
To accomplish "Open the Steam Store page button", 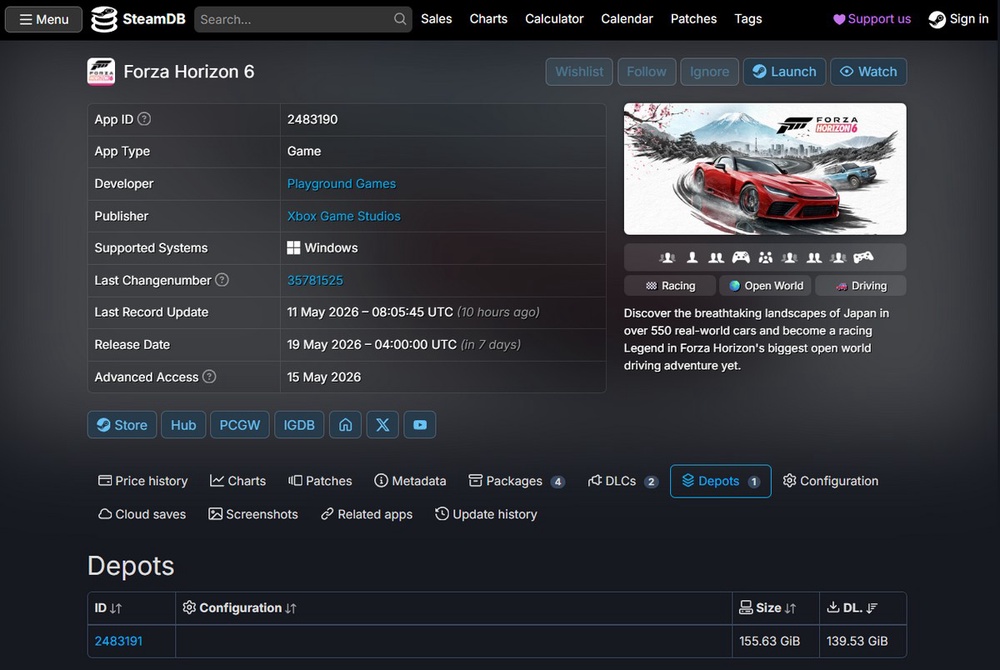I will pos(122,425).
